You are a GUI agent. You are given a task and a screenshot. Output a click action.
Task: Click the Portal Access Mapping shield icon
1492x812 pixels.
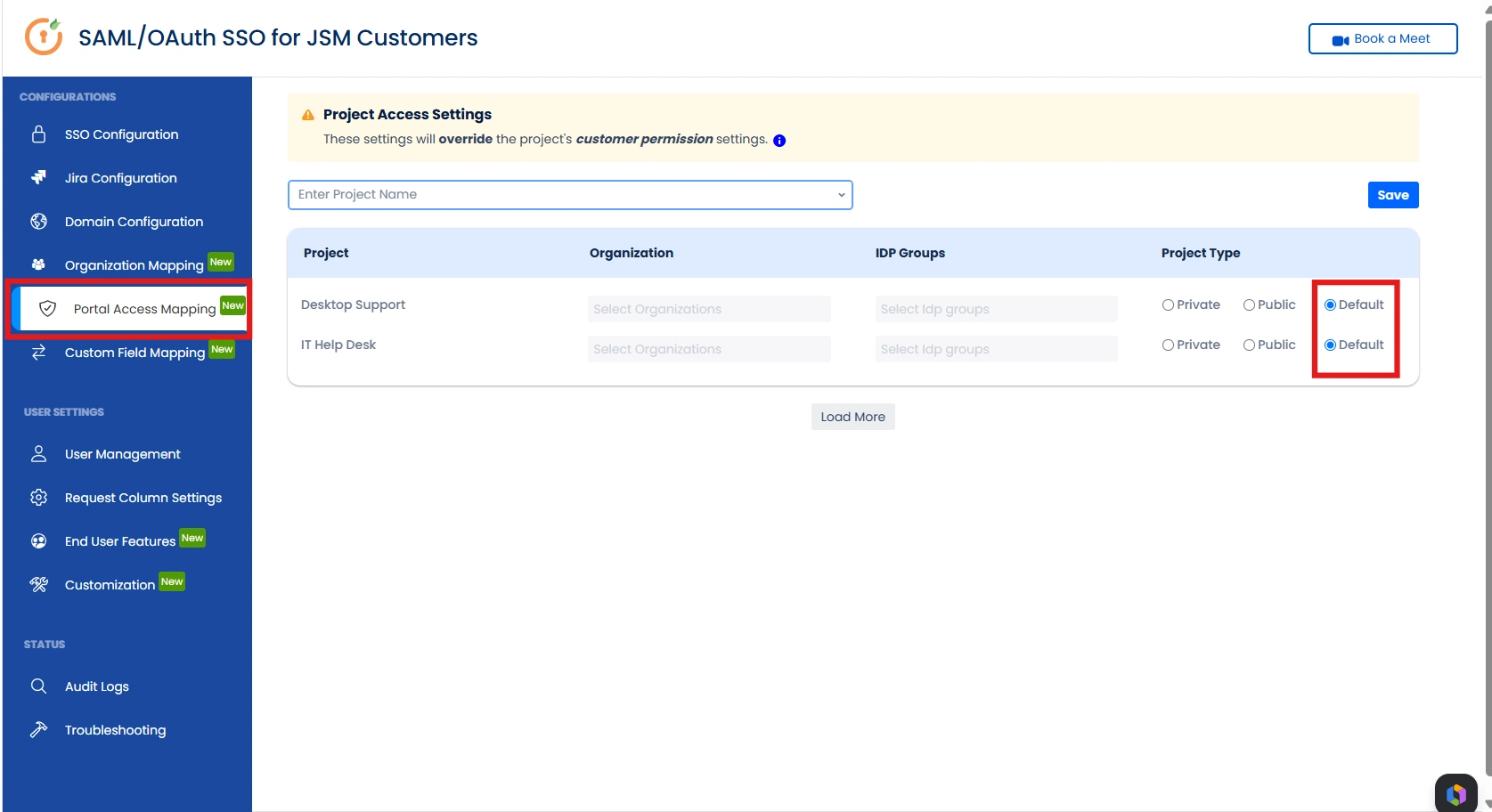47,308
